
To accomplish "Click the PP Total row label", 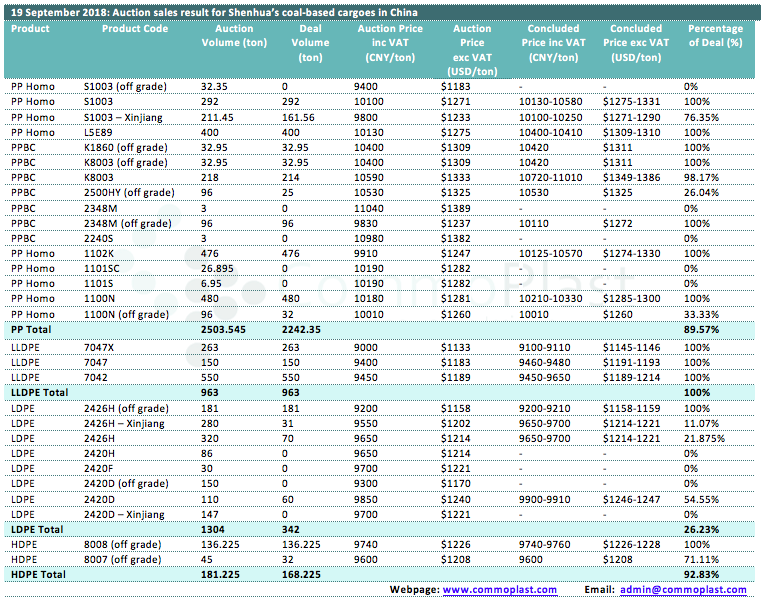I will click(x=31, y=329).
